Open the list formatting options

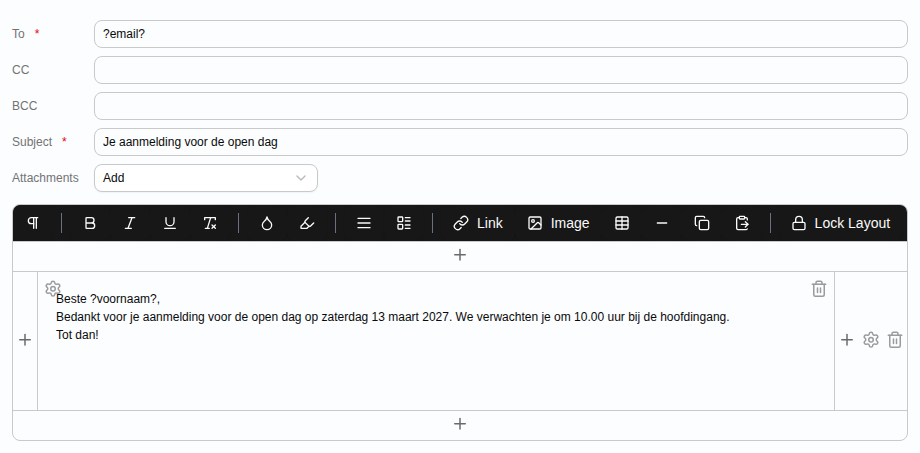pos(404,223)
